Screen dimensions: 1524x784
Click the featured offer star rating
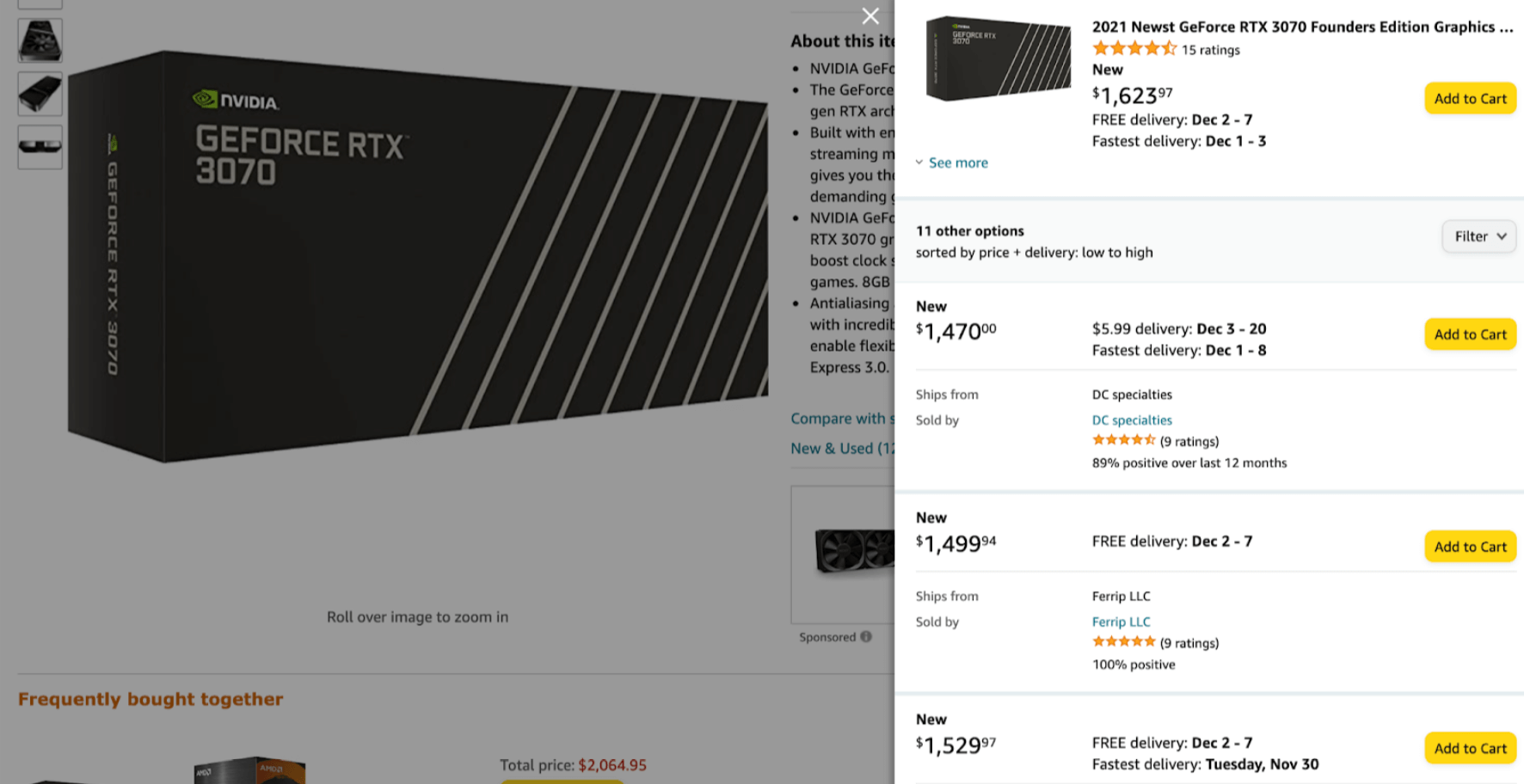point(1134,49)
